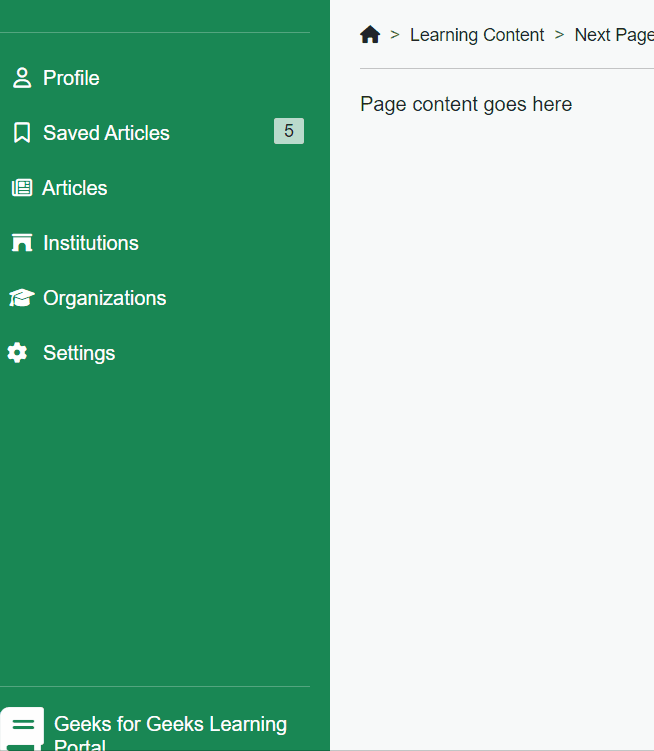654x751 pixels.
Task: Go home via breadcrumb house icon
Action: click(x=370, y=35)
